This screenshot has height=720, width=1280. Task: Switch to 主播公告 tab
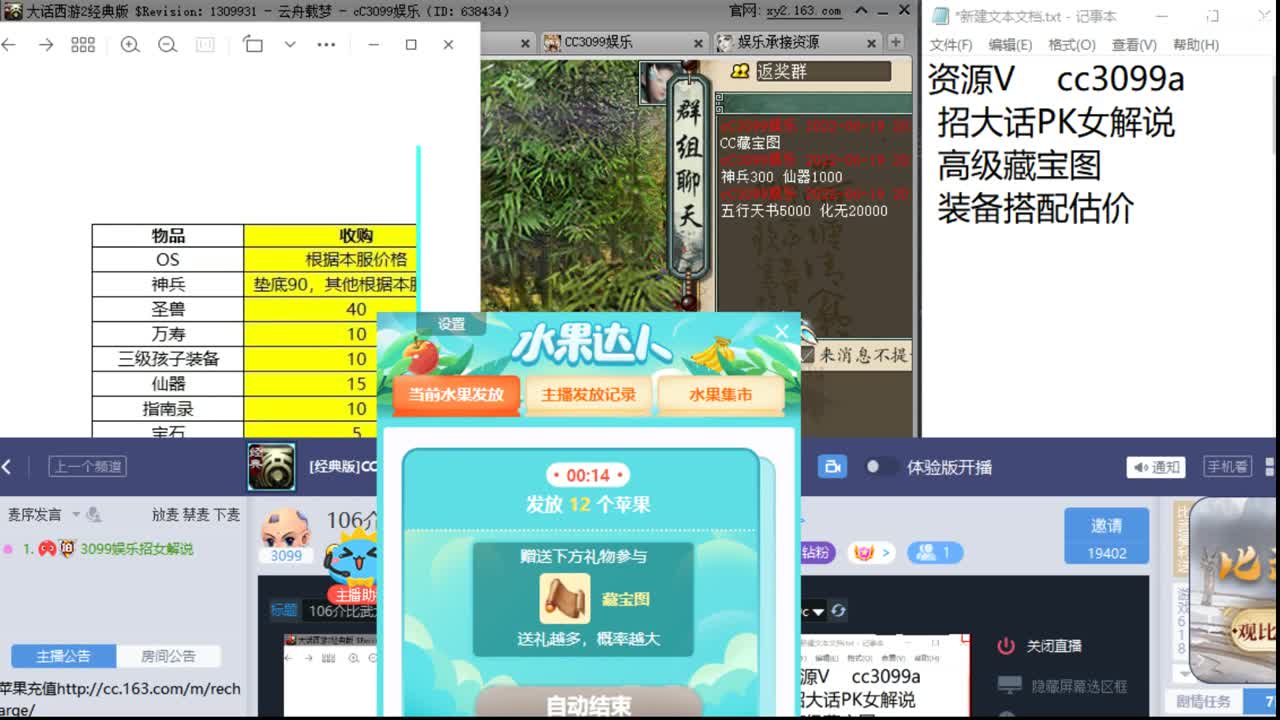point(63,656)
